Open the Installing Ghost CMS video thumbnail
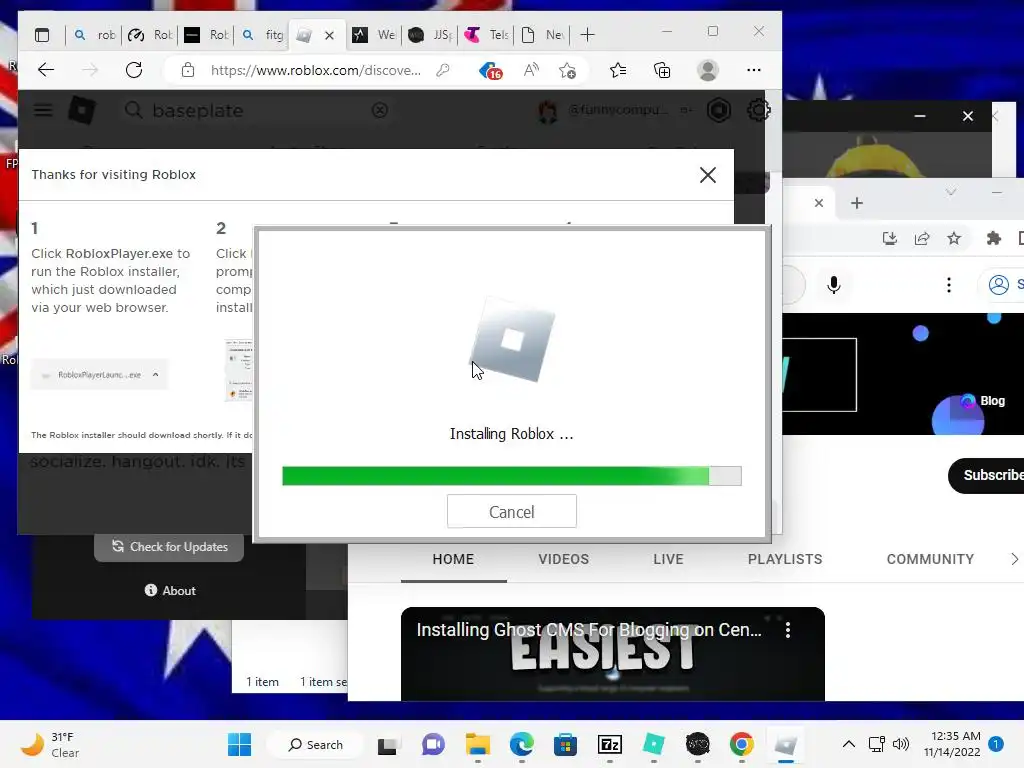Screen dimensions: 1024x768 pos(613,654)
